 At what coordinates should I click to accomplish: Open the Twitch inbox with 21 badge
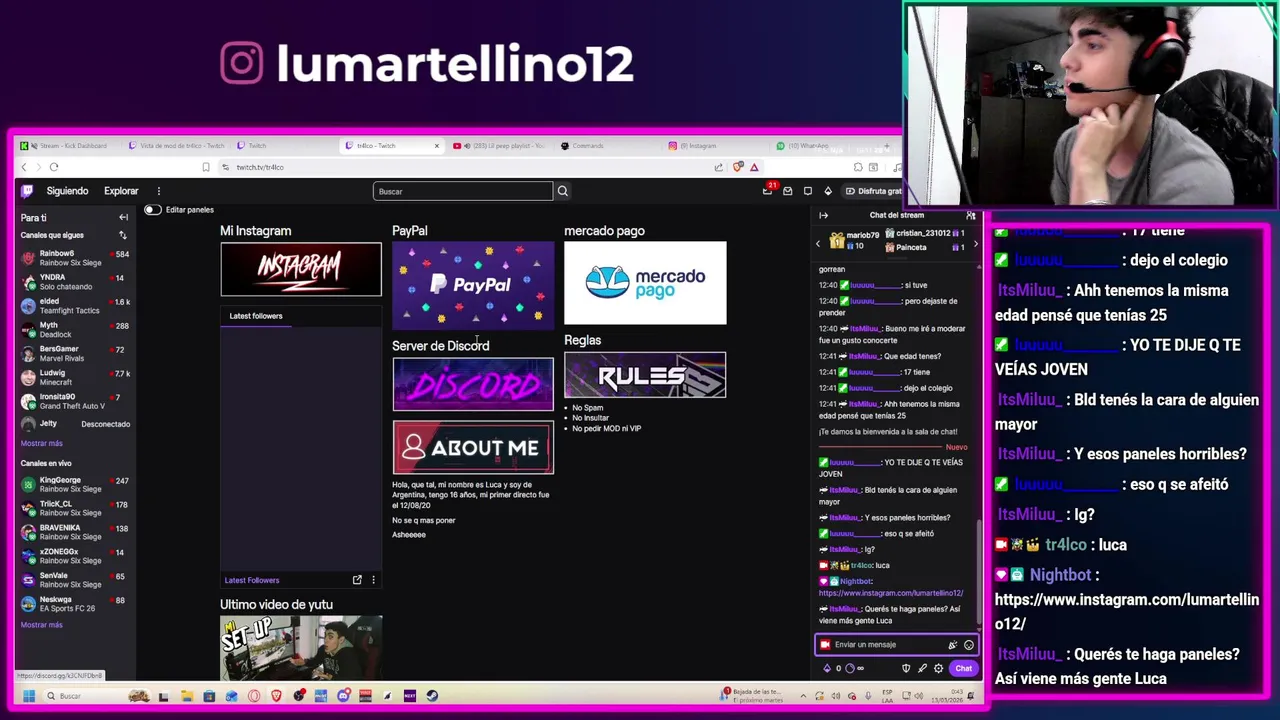click(x=768, y=191)
